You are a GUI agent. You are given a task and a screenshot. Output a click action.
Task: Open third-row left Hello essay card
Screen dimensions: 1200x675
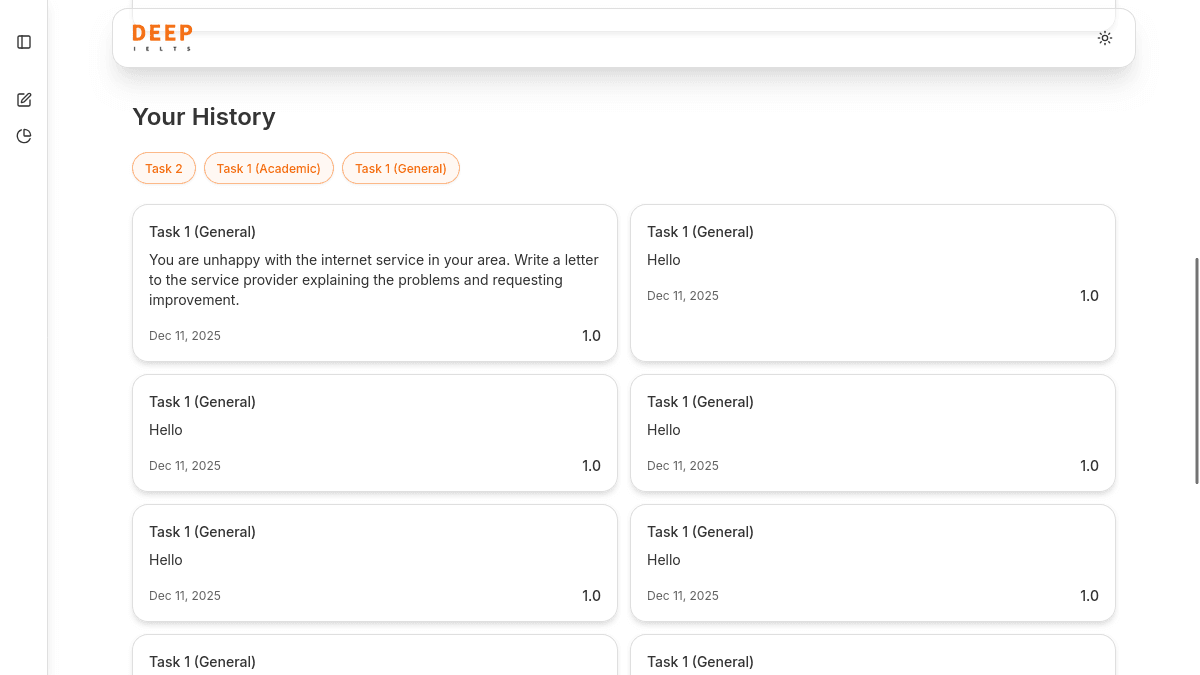[374, 562]
